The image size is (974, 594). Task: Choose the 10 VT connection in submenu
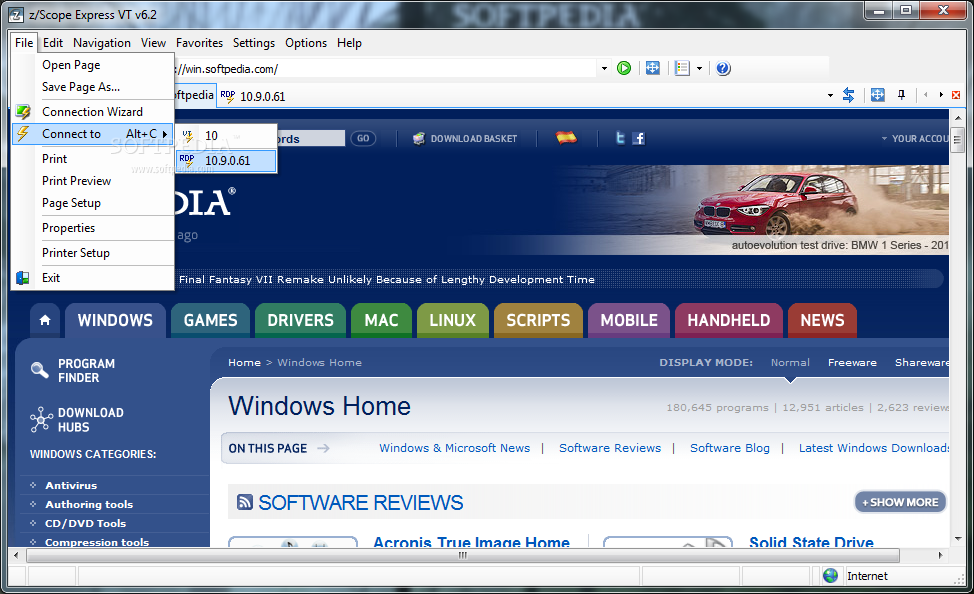point(226,135)
